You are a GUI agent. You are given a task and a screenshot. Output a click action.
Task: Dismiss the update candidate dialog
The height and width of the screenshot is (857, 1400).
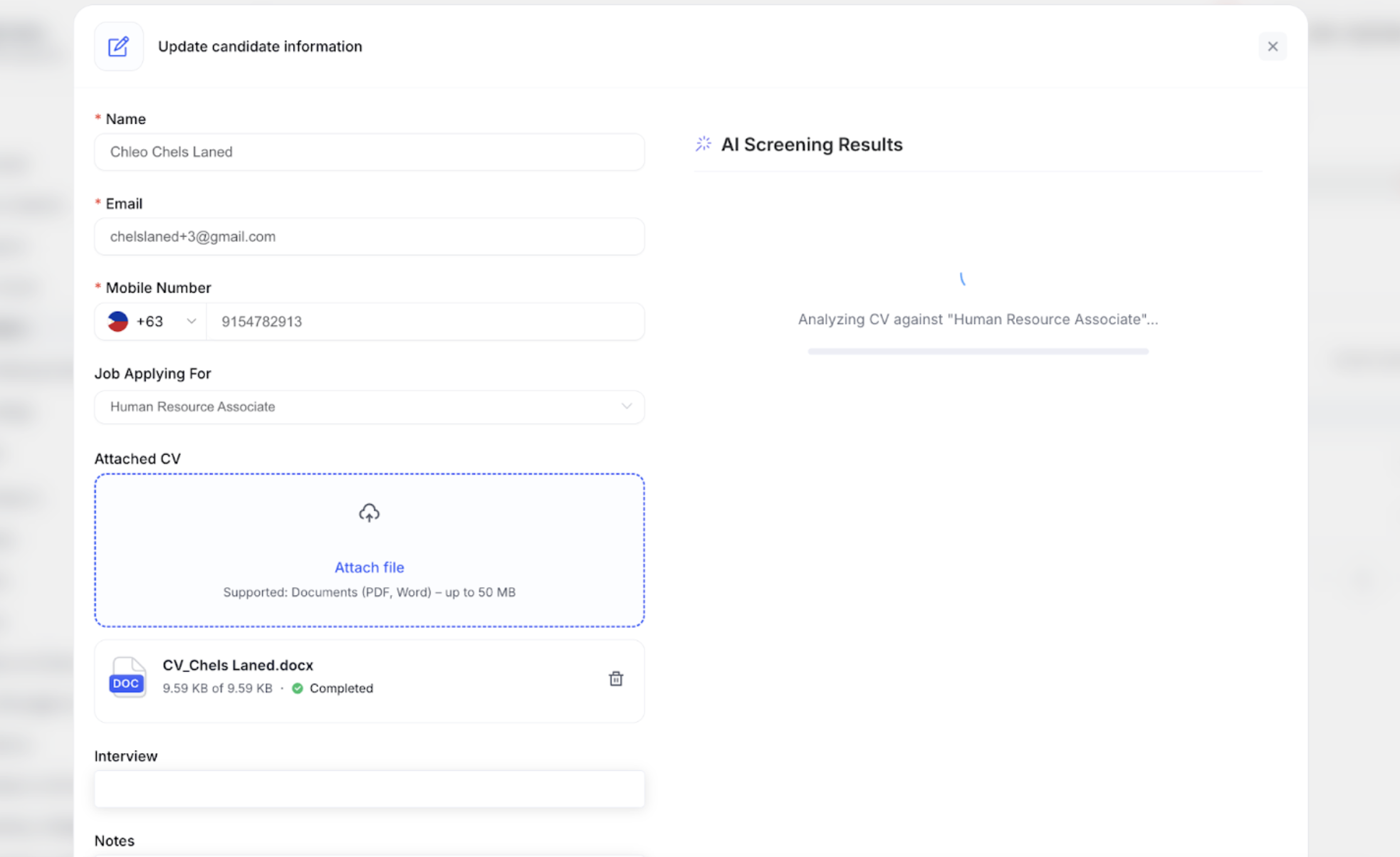(1273, 46)
